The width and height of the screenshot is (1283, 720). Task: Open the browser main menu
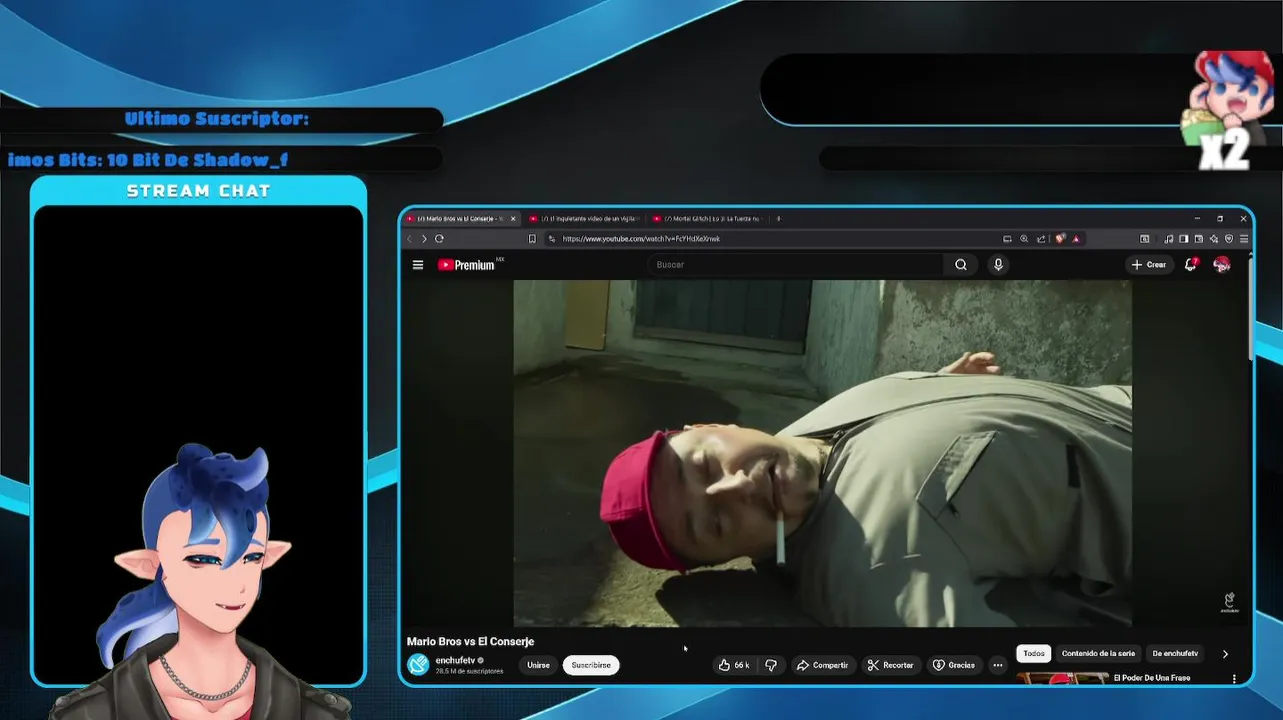1244,239
